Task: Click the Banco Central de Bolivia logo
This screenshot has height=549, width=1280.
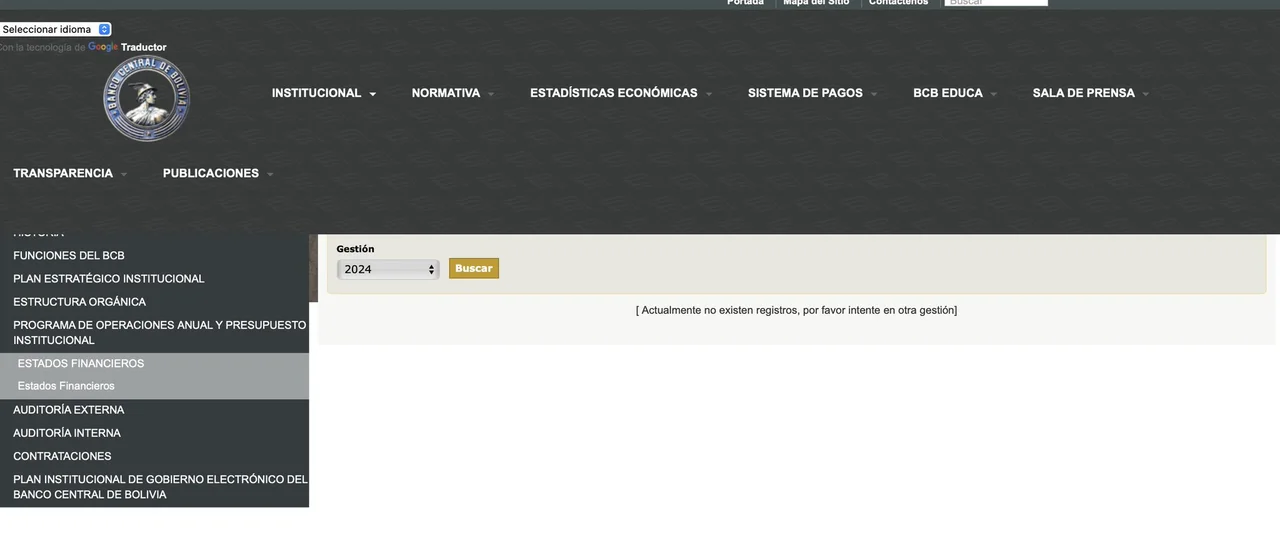Action: [x=147, y=98]
